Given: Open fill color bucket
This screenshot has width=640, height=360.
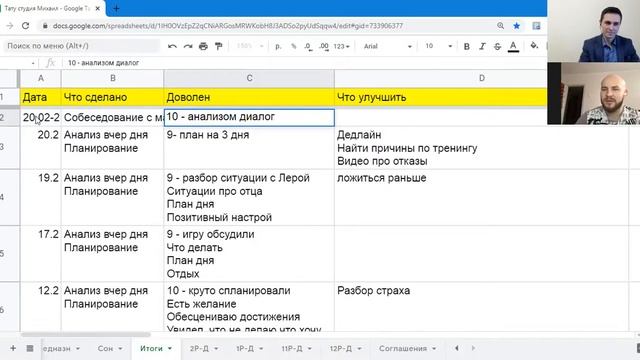Looking at the screenshot, I should tap(534, 46).
